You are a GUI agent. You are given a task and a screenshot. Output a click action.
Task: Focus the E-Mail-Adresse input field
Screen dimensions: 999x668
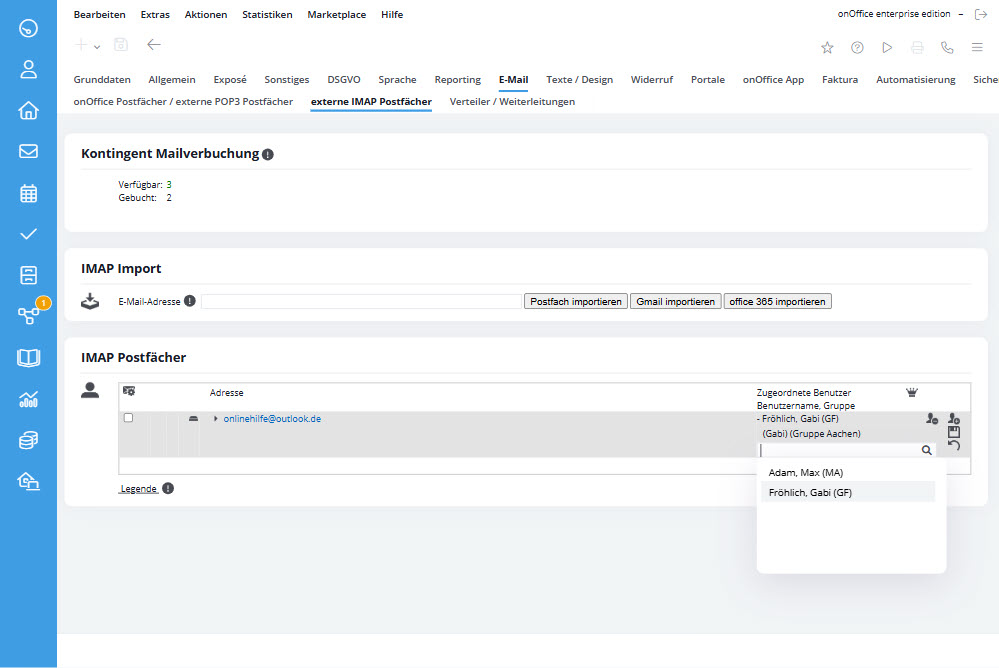[x=361, y=301]
